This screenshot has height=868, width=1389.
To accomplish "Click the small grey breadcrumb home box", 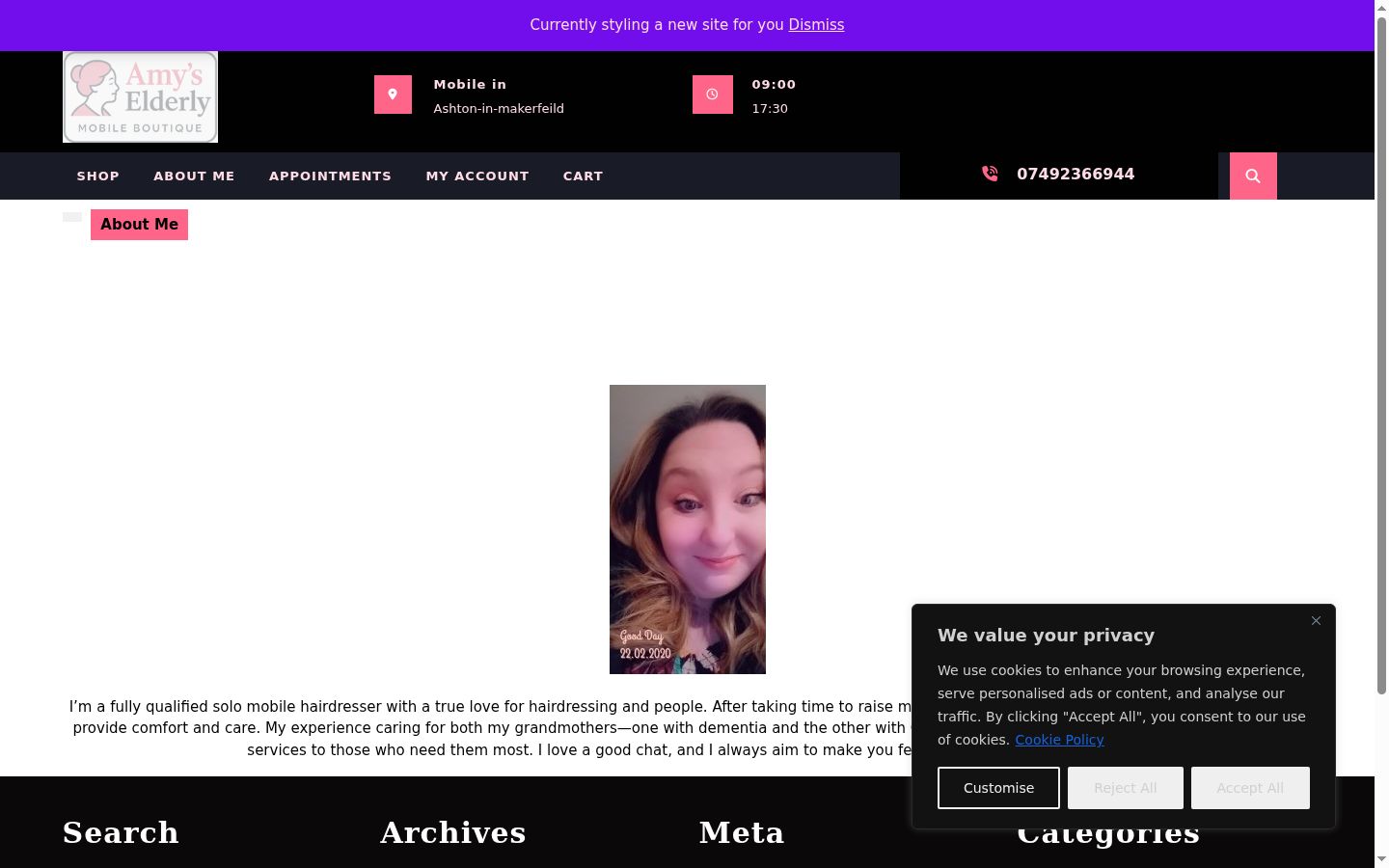I will tap(72, 217).
